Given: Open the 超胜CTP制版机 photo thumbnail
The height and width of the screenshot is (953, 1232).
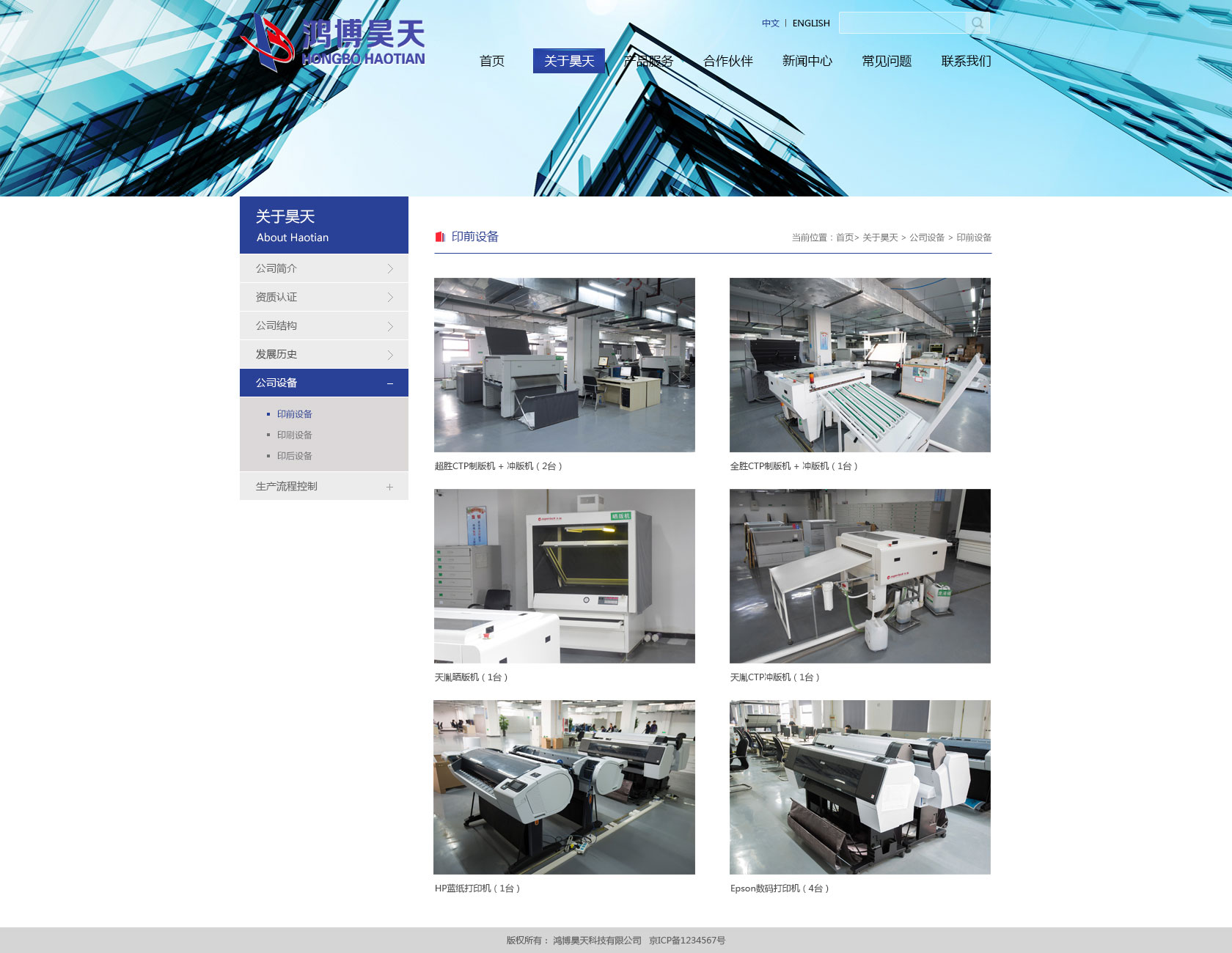Looking at the screenshot, I should coord(564,364).
